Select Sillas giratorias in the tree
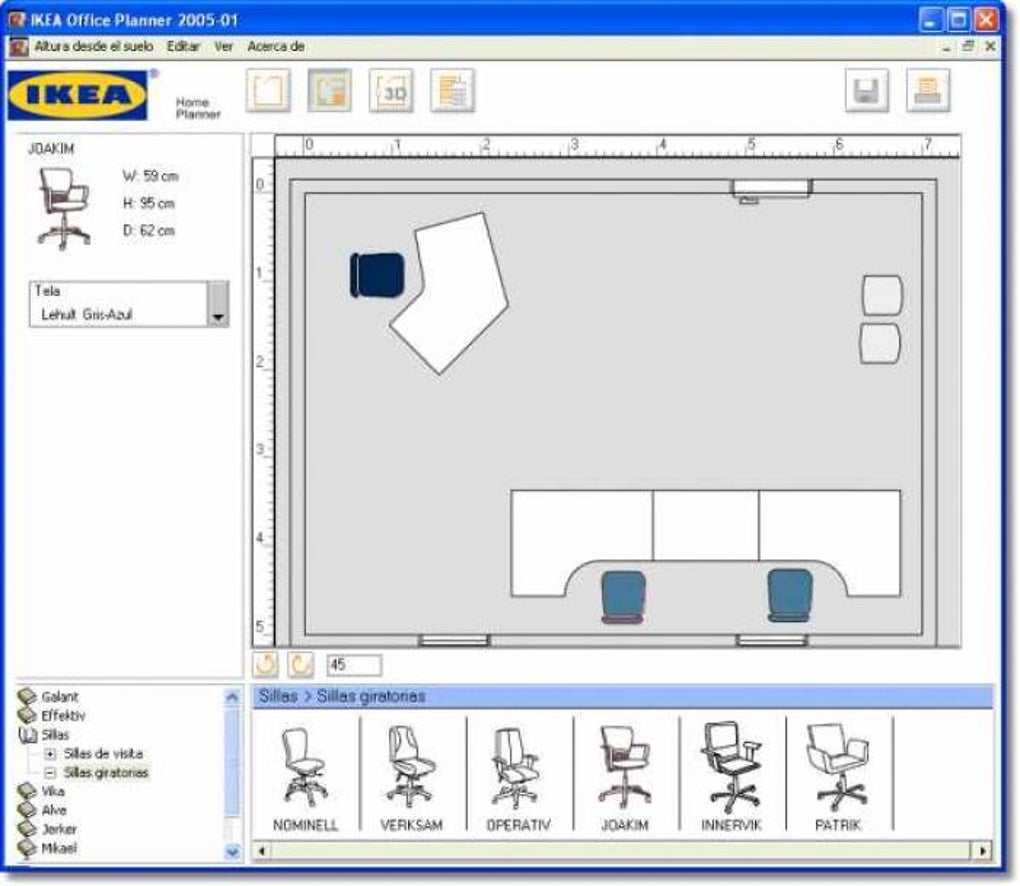This screenshot has width=1020, height=886. pos(106,773)
